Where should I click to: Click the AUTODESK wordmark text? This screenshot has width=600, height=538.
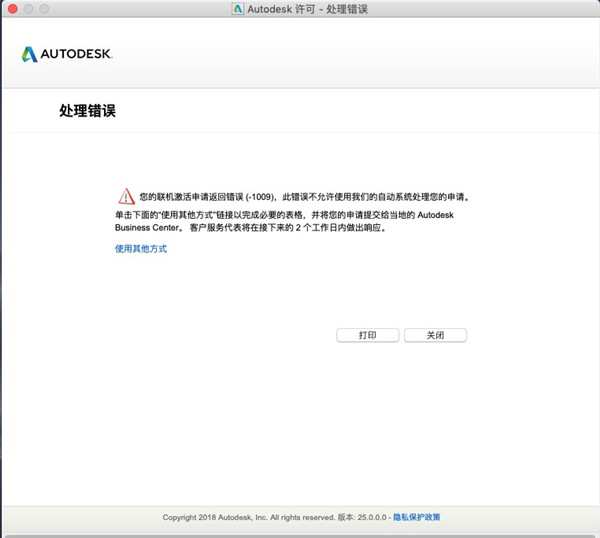77,54
